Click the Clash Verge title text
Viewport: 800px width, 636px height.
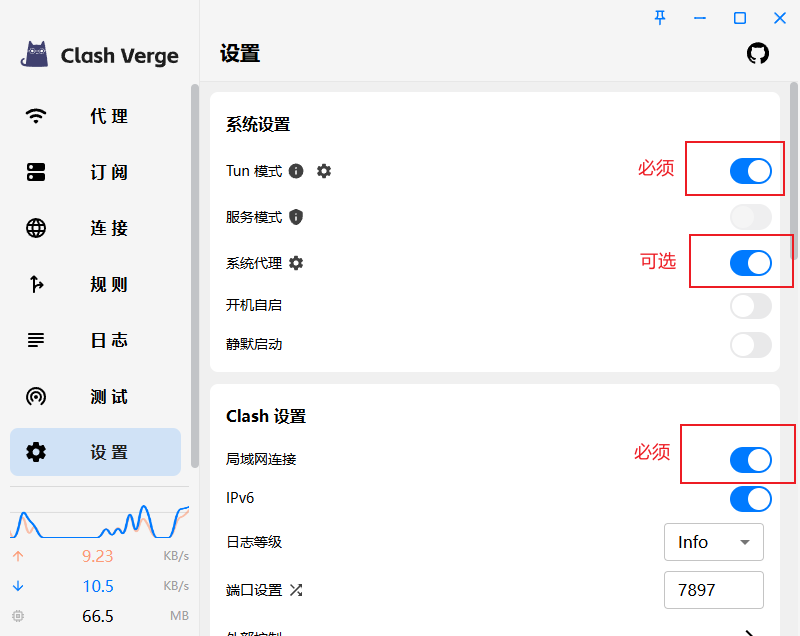point(119,56)
